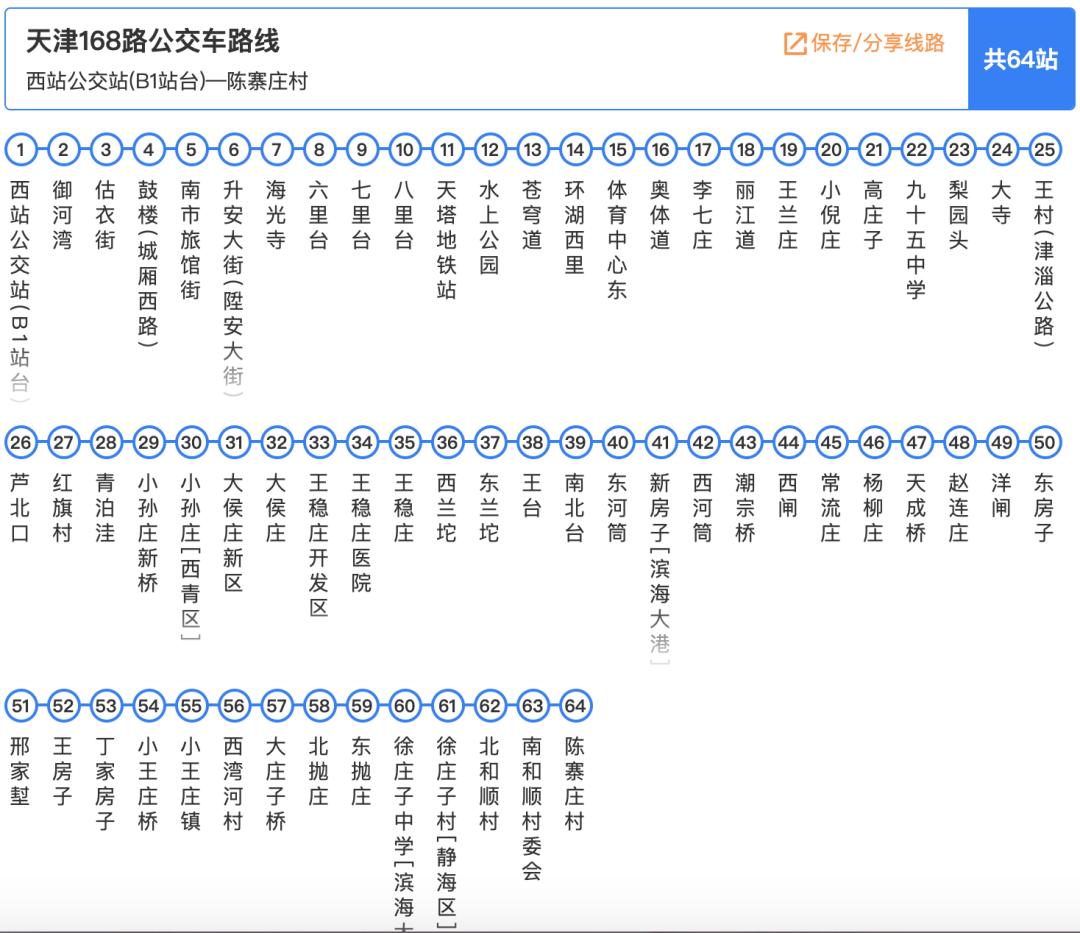
Task: Open stop name 奥体道
Action: click(661, 215)
